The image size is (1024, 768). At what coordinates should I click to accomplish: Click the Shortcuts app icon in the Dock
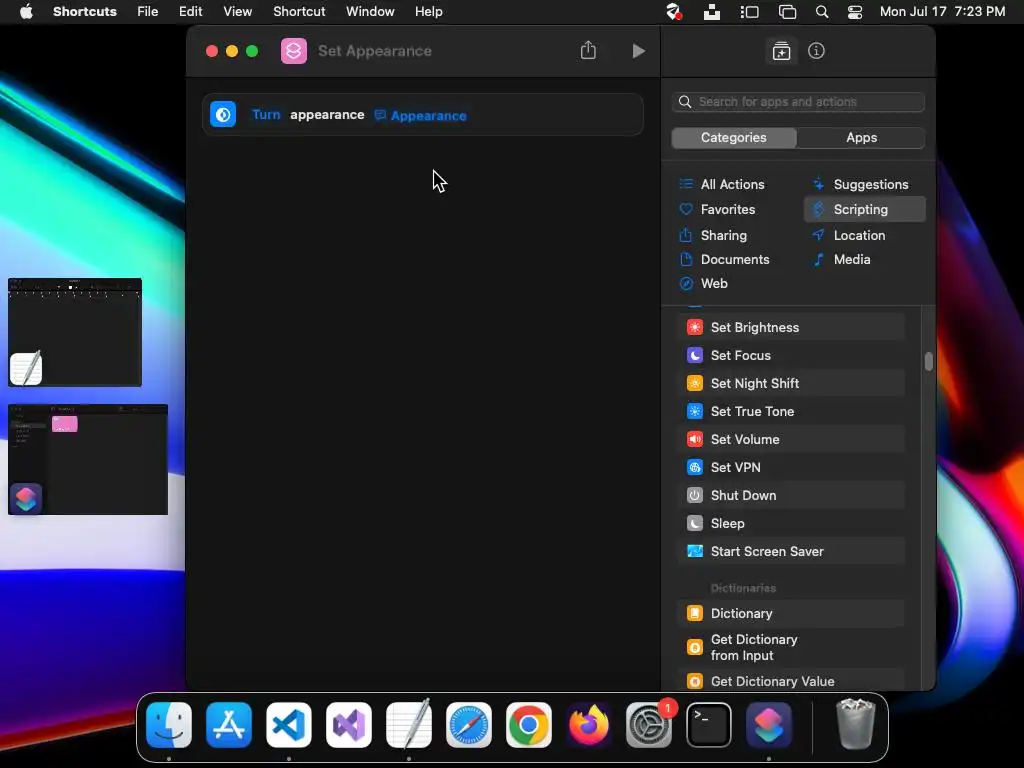769,725
